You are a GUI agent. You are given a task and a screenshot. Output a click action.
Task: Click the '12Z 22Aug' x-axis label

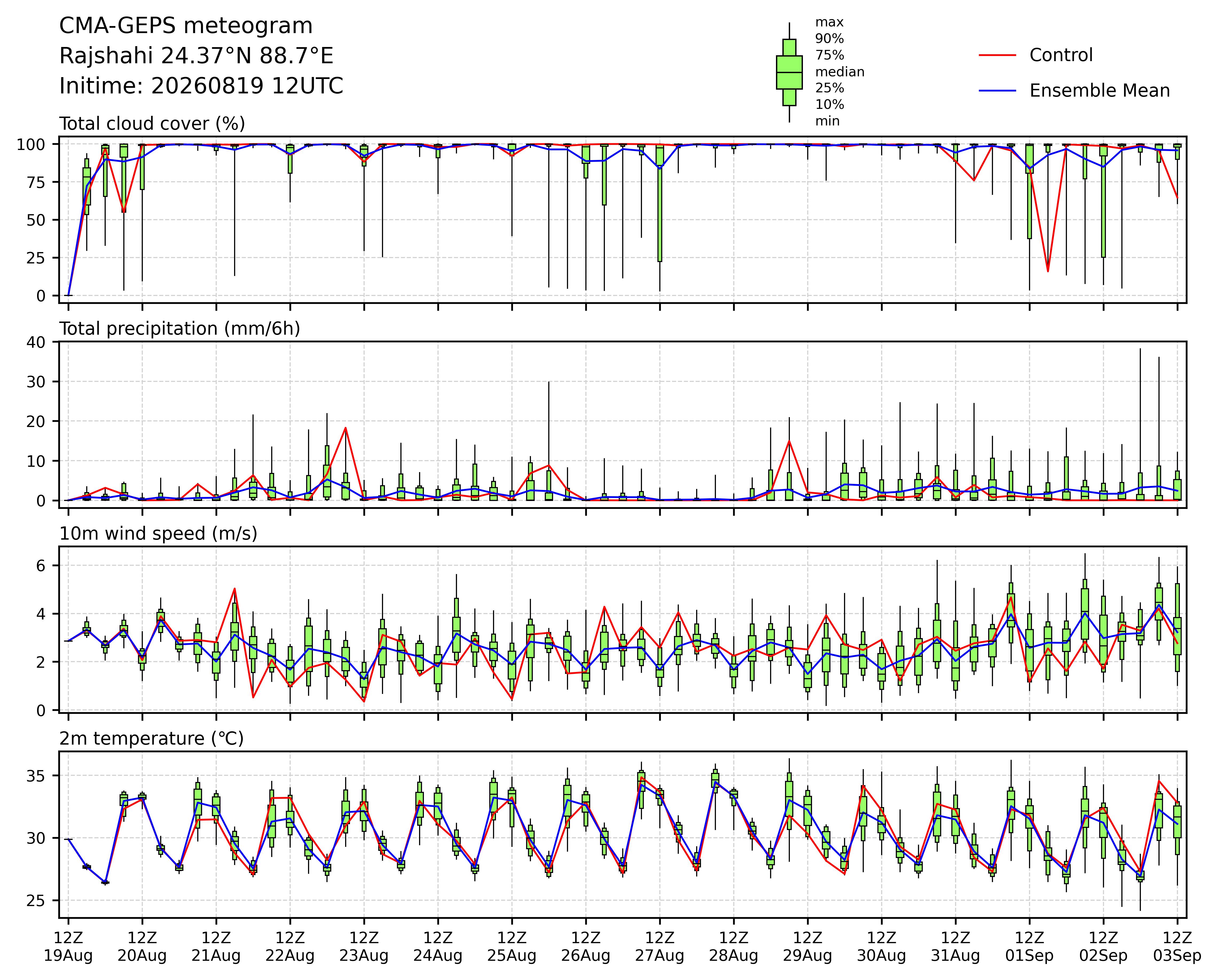pyautogui.click(x=290, y=947)
